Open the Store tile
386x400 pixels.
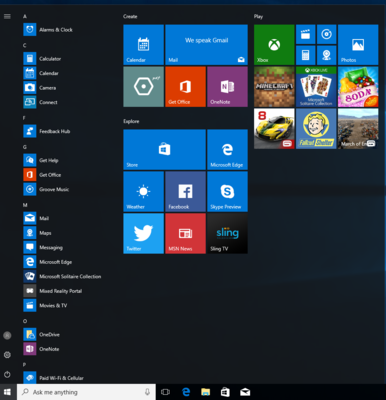click(164, 150)
